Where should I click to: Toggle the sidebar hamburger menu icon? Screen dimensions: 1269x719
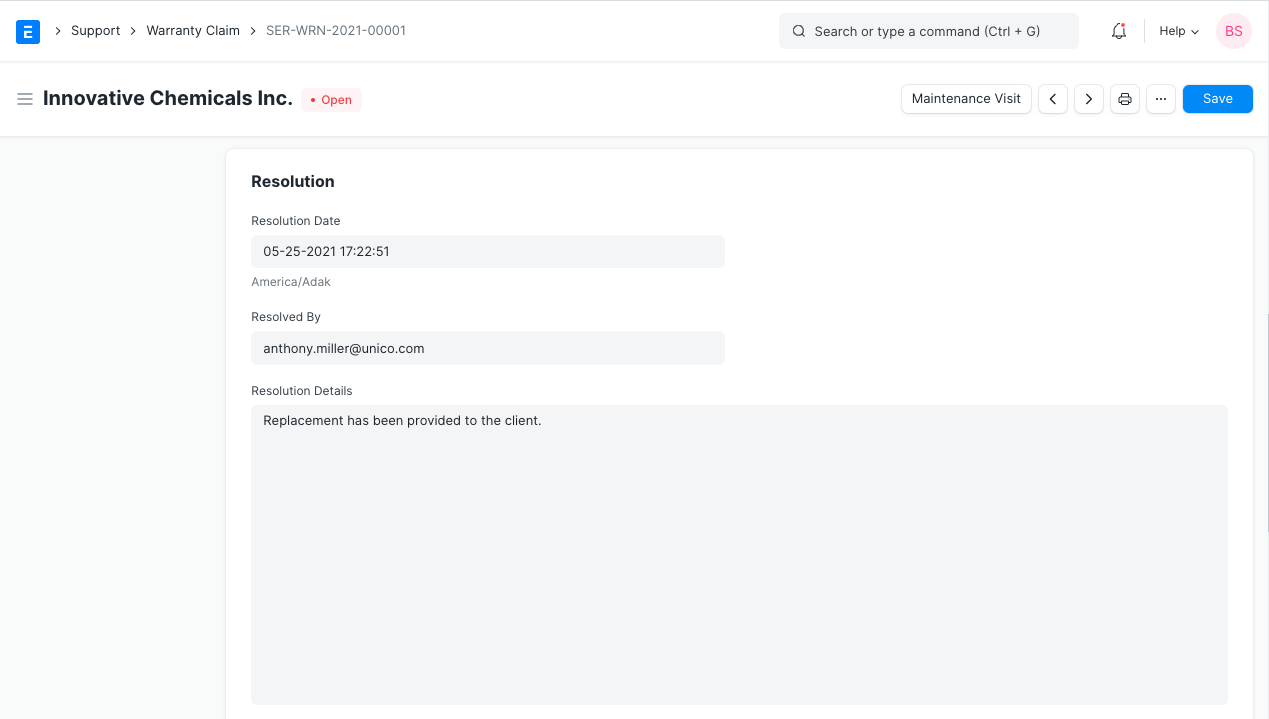pyautogui.click(x=25, y=99)
